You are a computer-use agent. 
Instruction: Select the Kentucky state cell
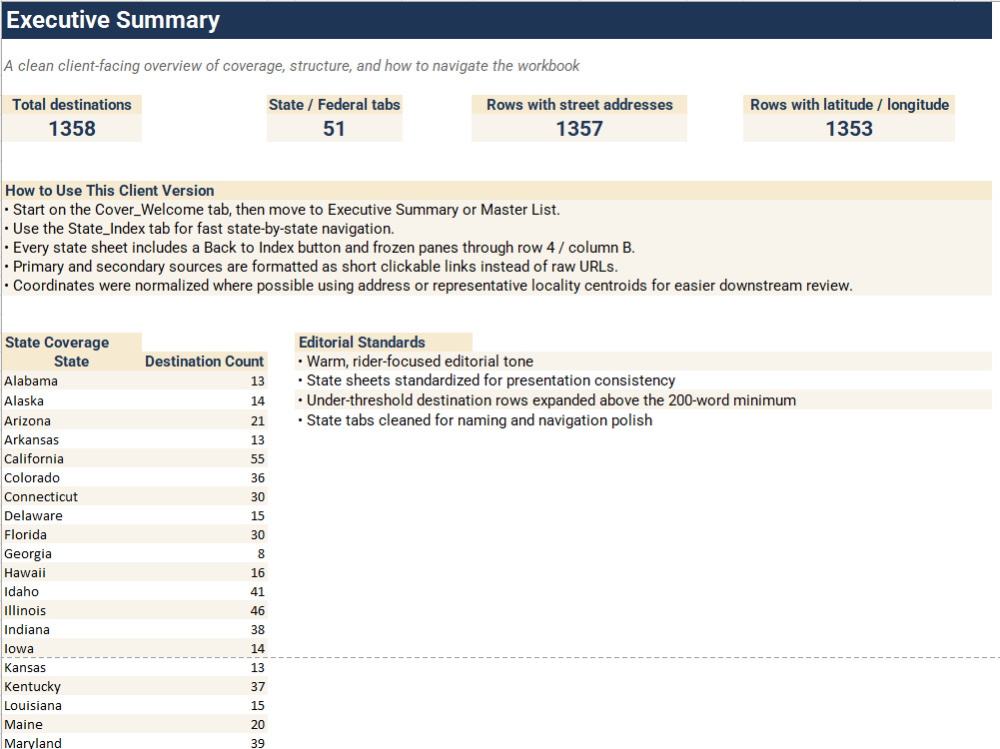[71, 686]
